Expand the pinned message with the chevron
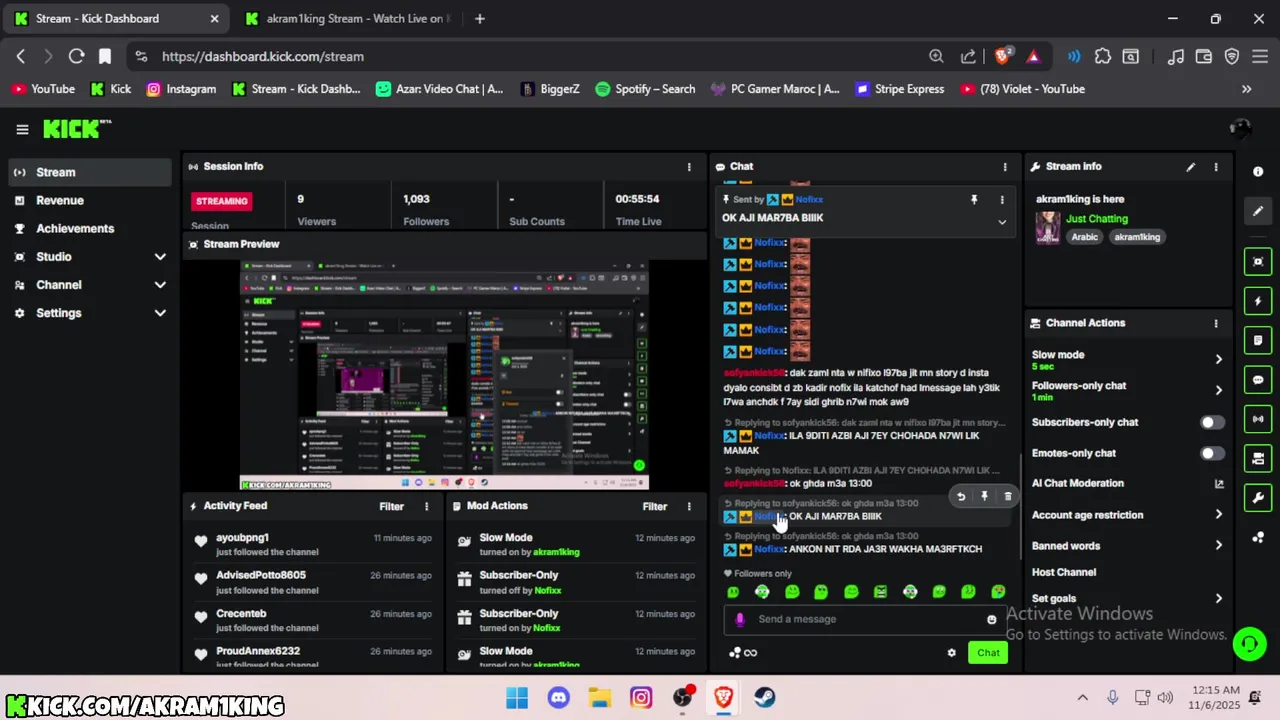 coord(1002,222)
